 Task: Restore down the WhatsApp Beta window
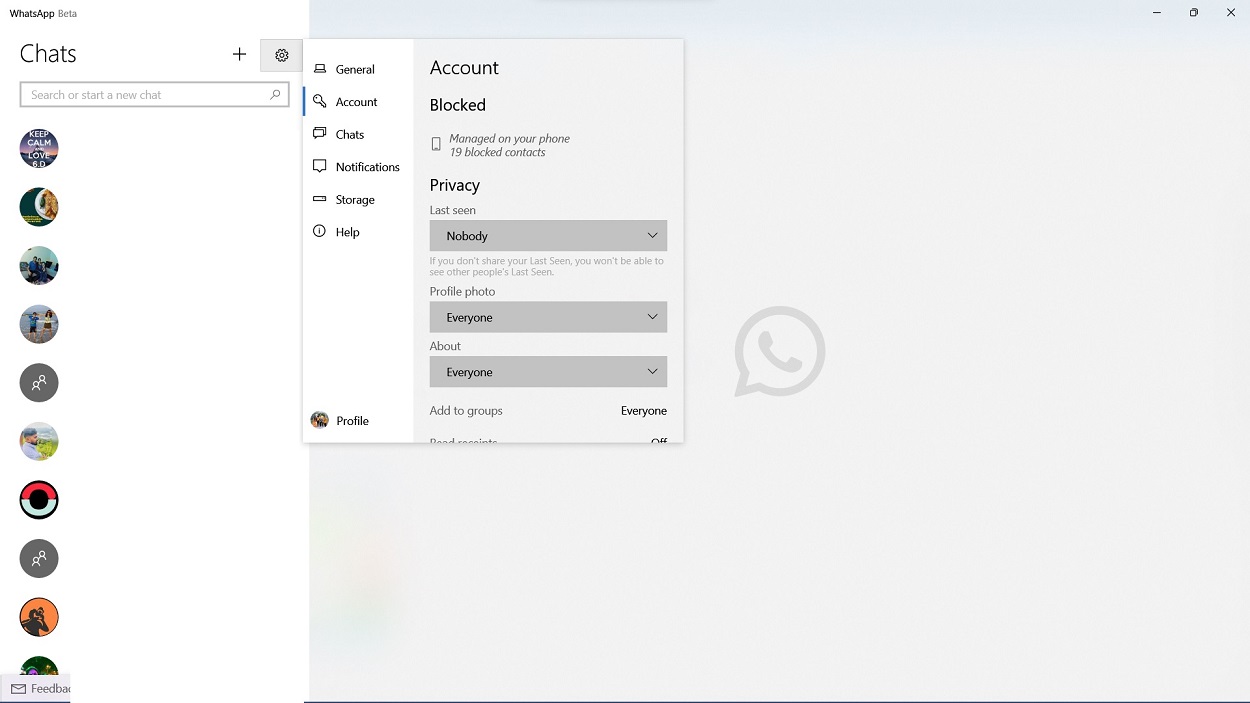[x=1194, y=13]
